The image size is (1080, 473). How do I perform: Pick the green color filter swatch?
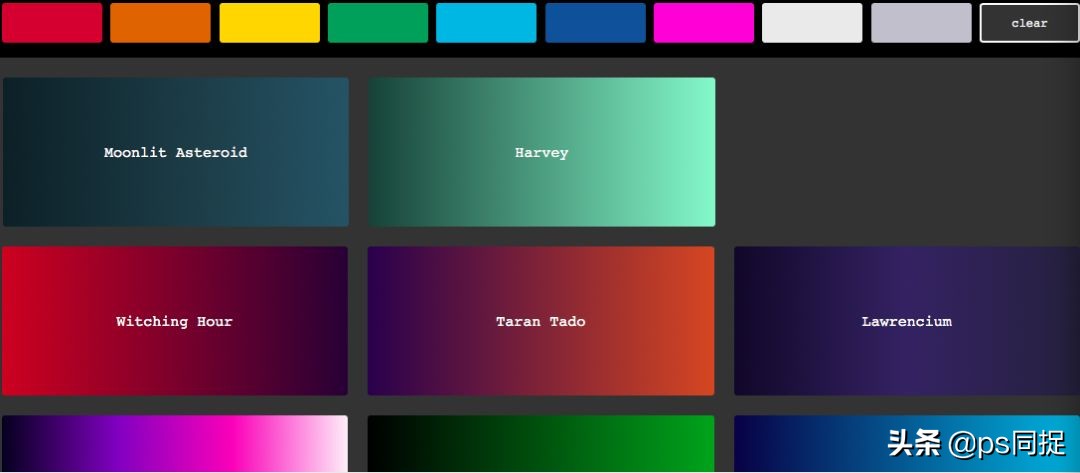click(x=378, y=23)
